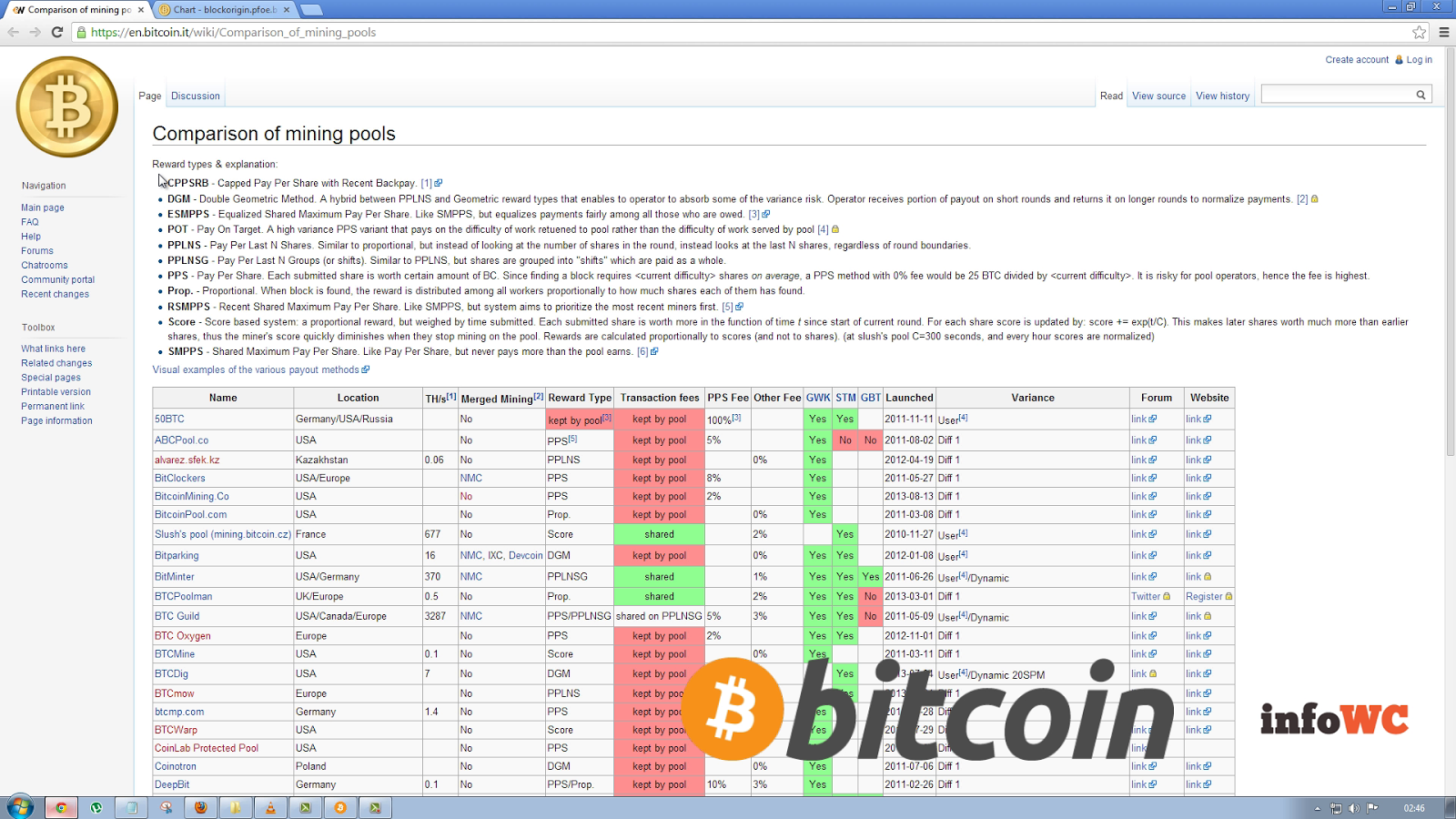Click the Log in link
The width and height of the screenshot is (1456, 819).
click(x=1419, y=60)
